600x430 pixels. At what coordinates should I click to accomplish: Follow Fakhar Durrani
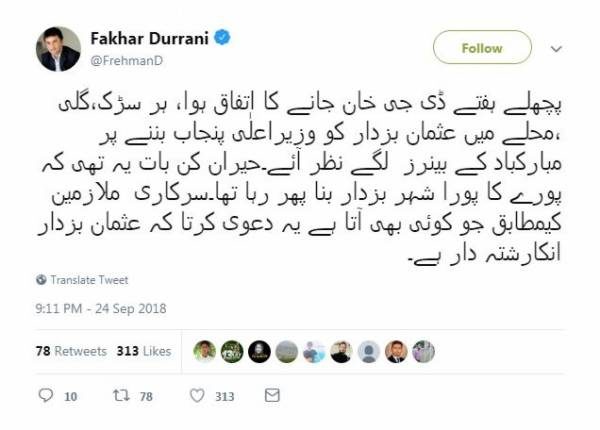click(x=482, y=47)
